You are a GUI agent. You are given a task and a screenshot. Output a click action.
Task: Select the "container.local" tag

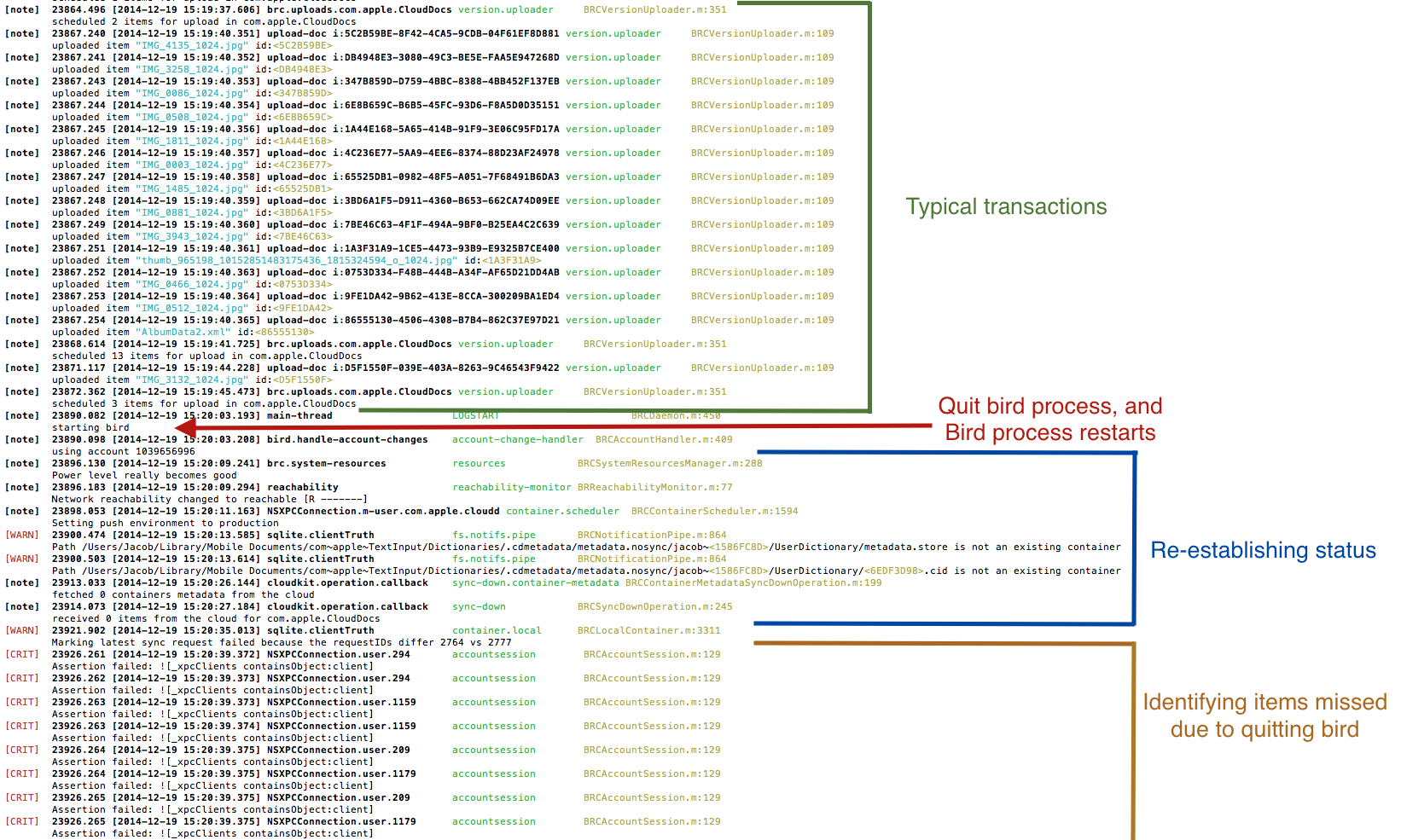coord(497,631)
